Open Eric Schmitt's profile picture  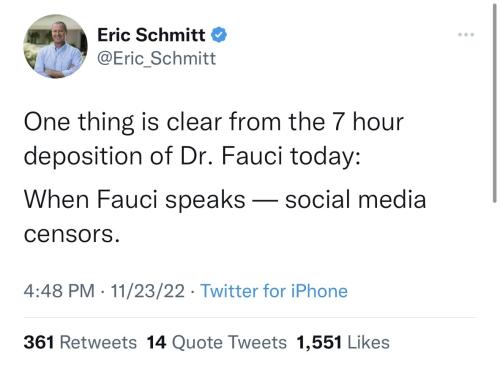tap(55, 47)
